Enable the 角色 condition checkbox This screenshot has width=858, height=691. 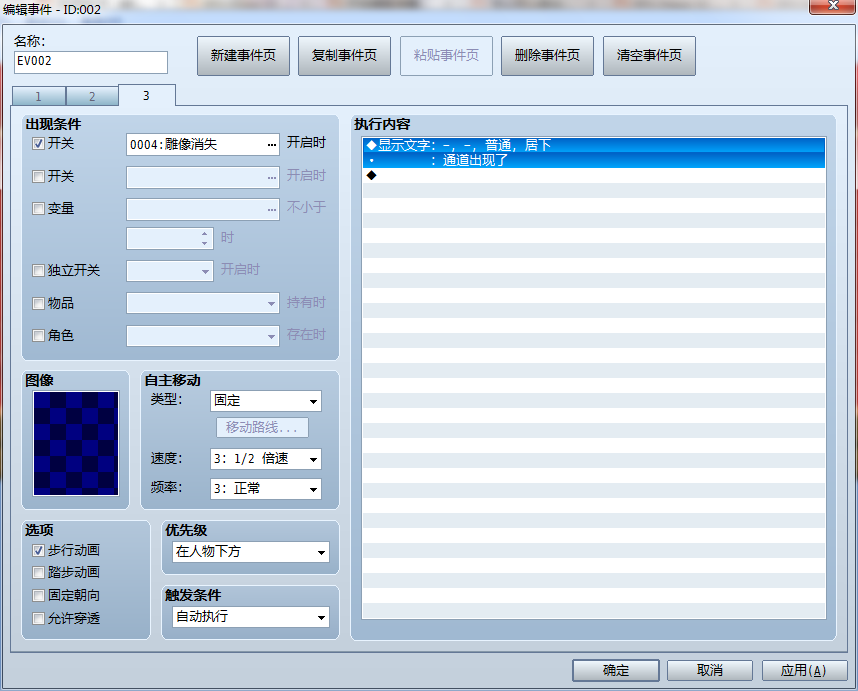[x=38, y=335]
